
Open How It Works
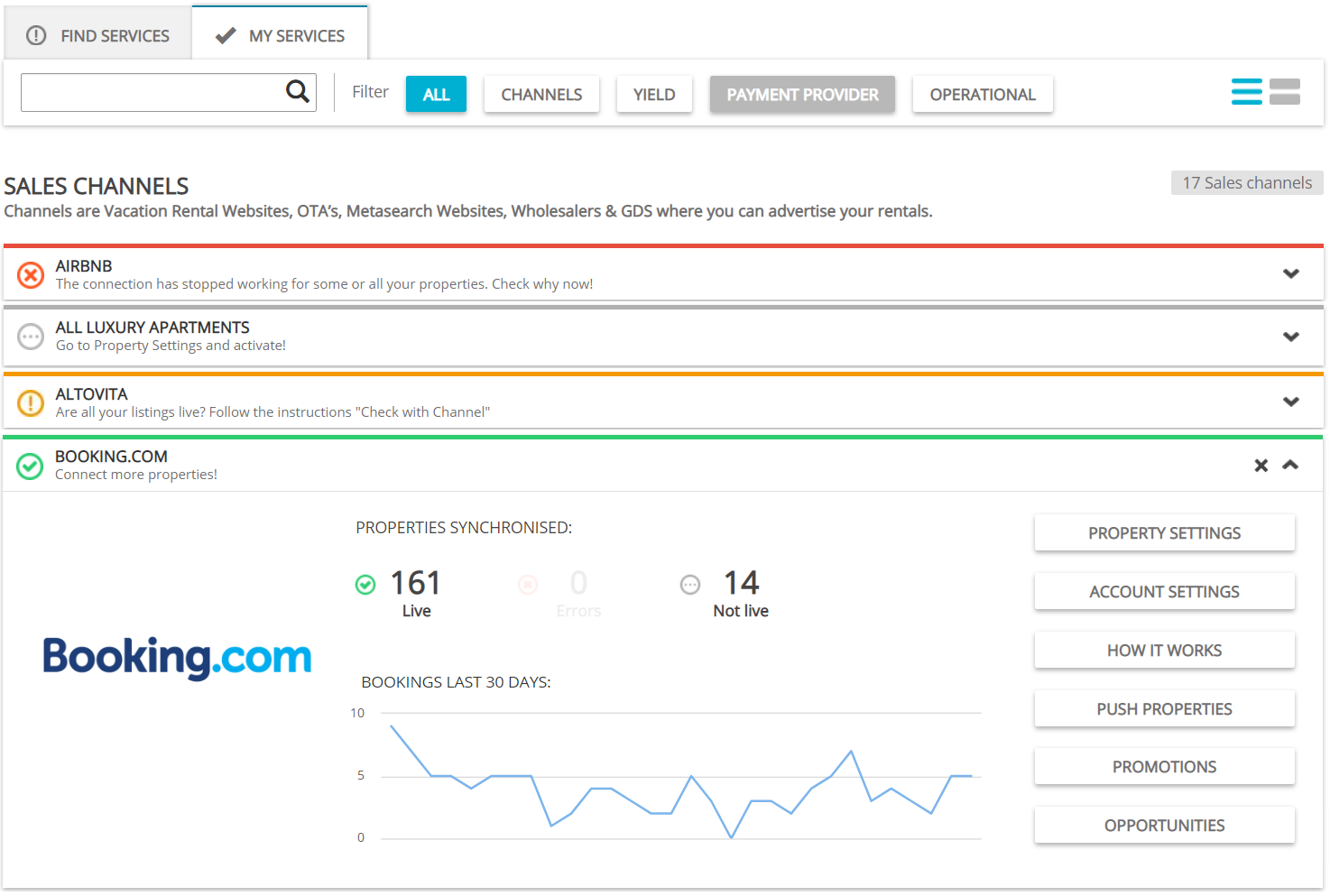pos(1164,650)
